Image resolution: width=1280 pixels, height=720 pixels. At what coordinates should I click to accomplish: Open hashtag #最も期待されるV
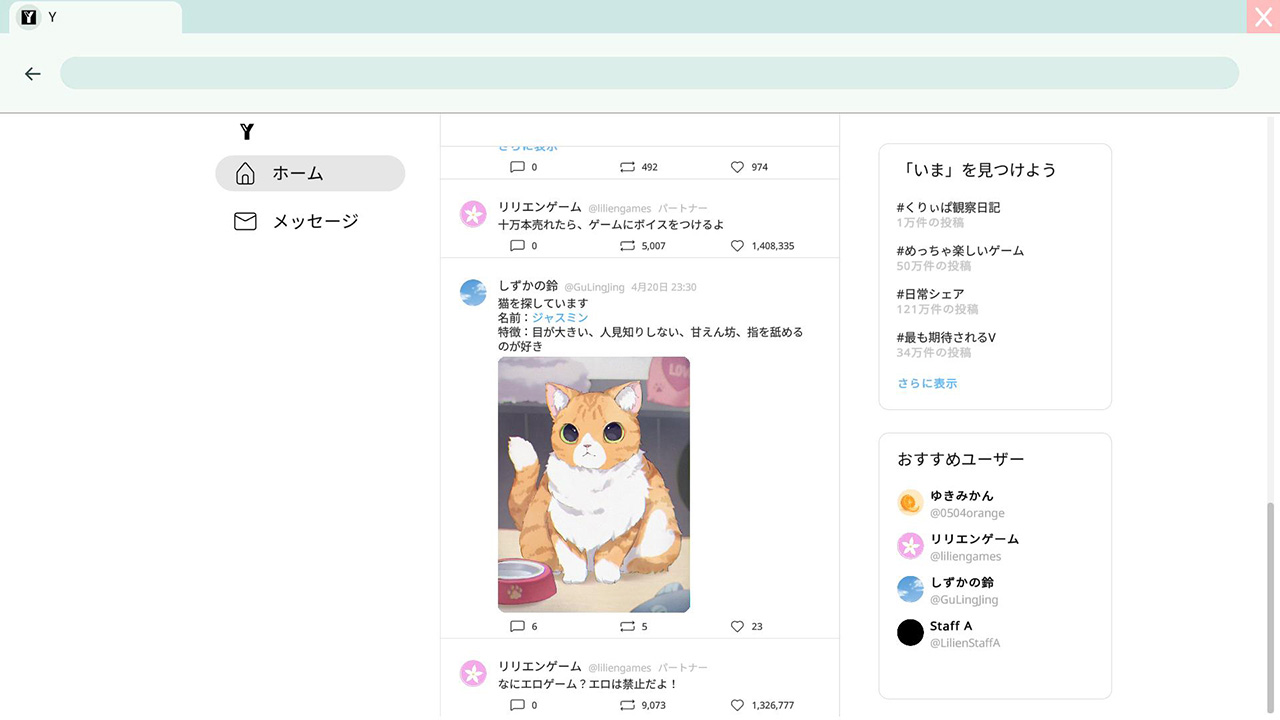946,337
